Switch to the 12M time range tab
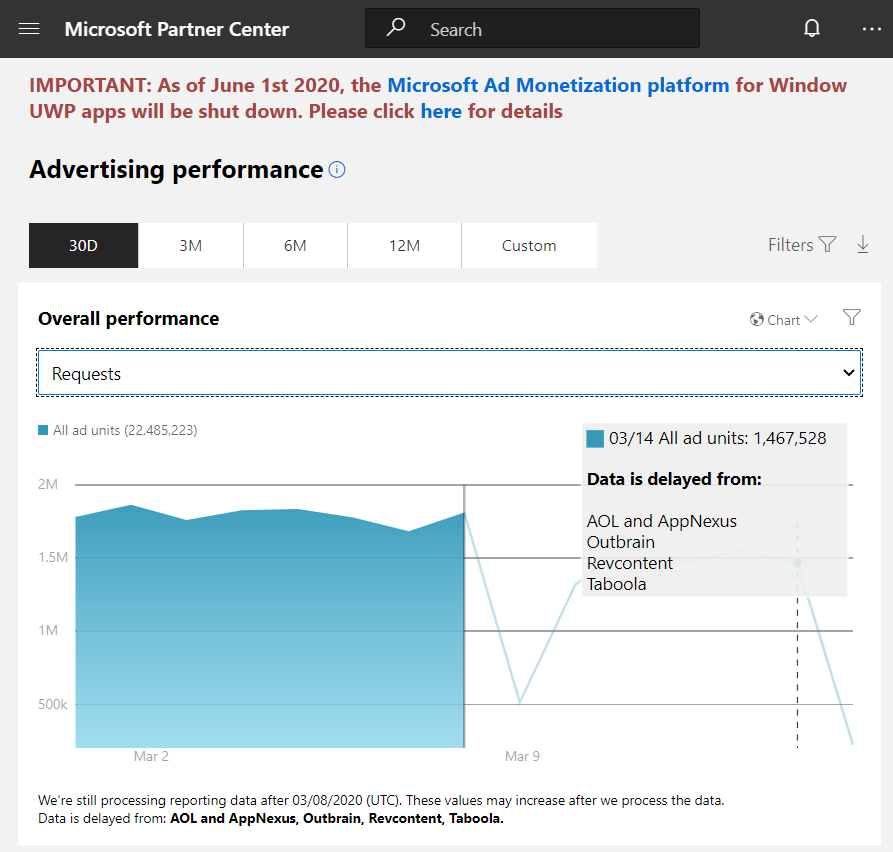893x852 pixels. (x=404, y=245)
